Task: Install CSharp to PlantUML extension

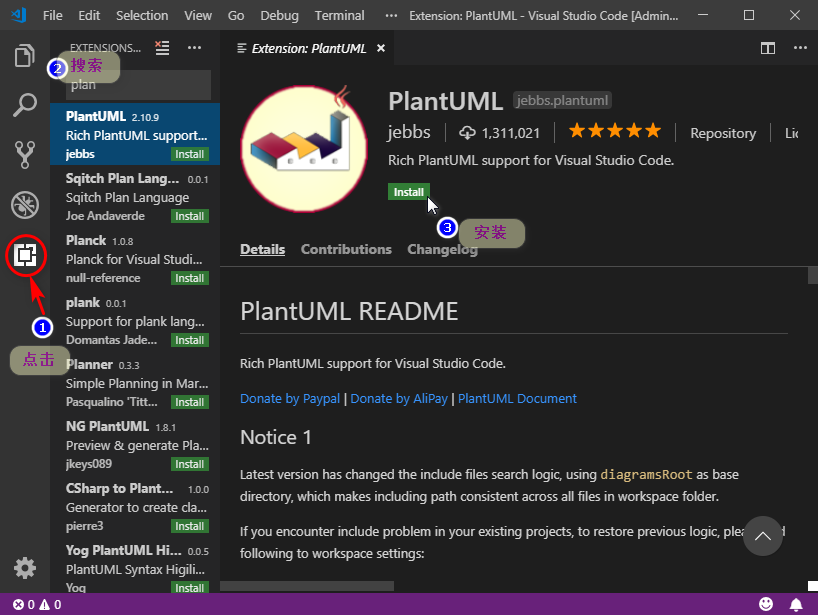Action: [x=189, y=526]
